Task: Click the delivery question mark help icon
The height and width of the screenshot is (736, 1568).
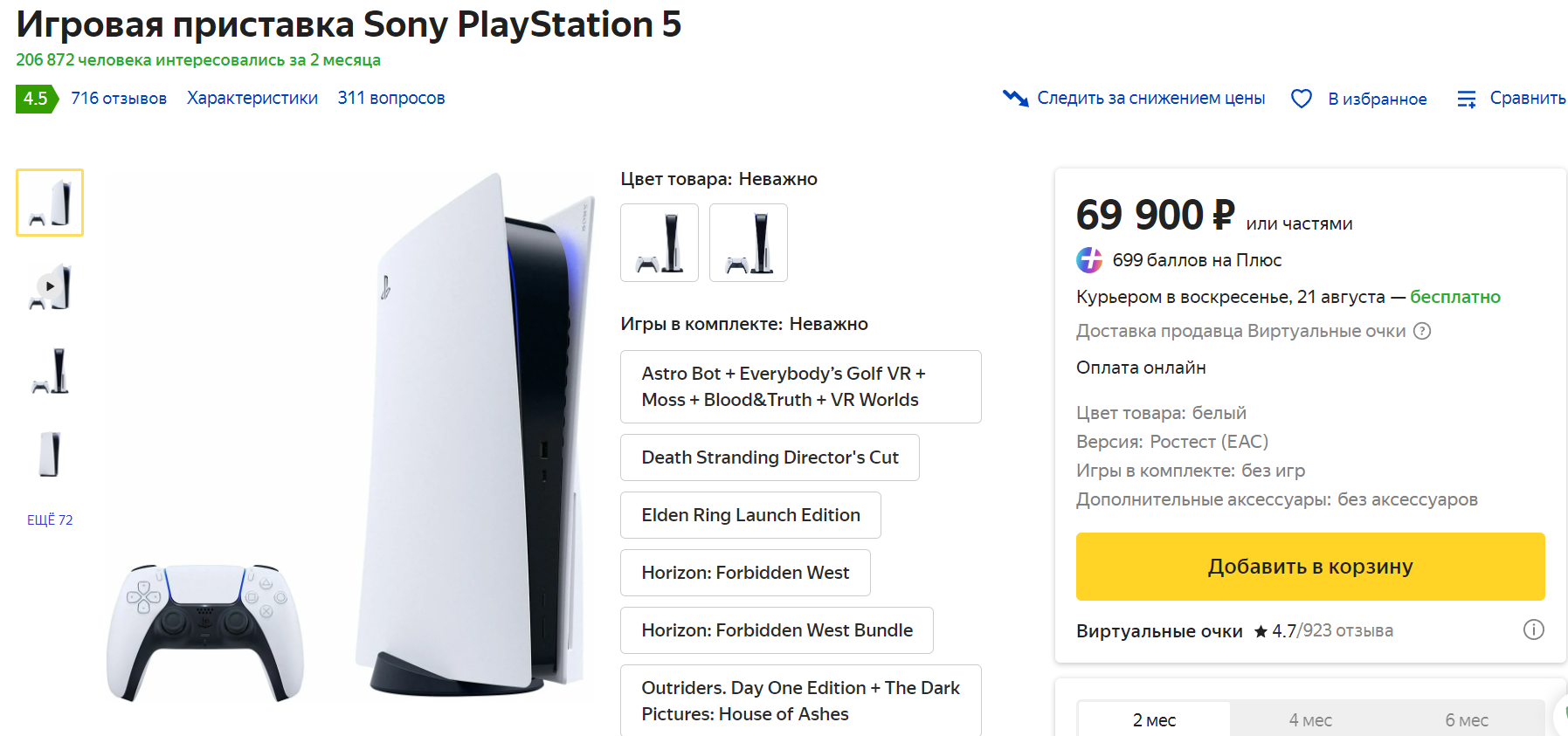Action: (1422, 331)
